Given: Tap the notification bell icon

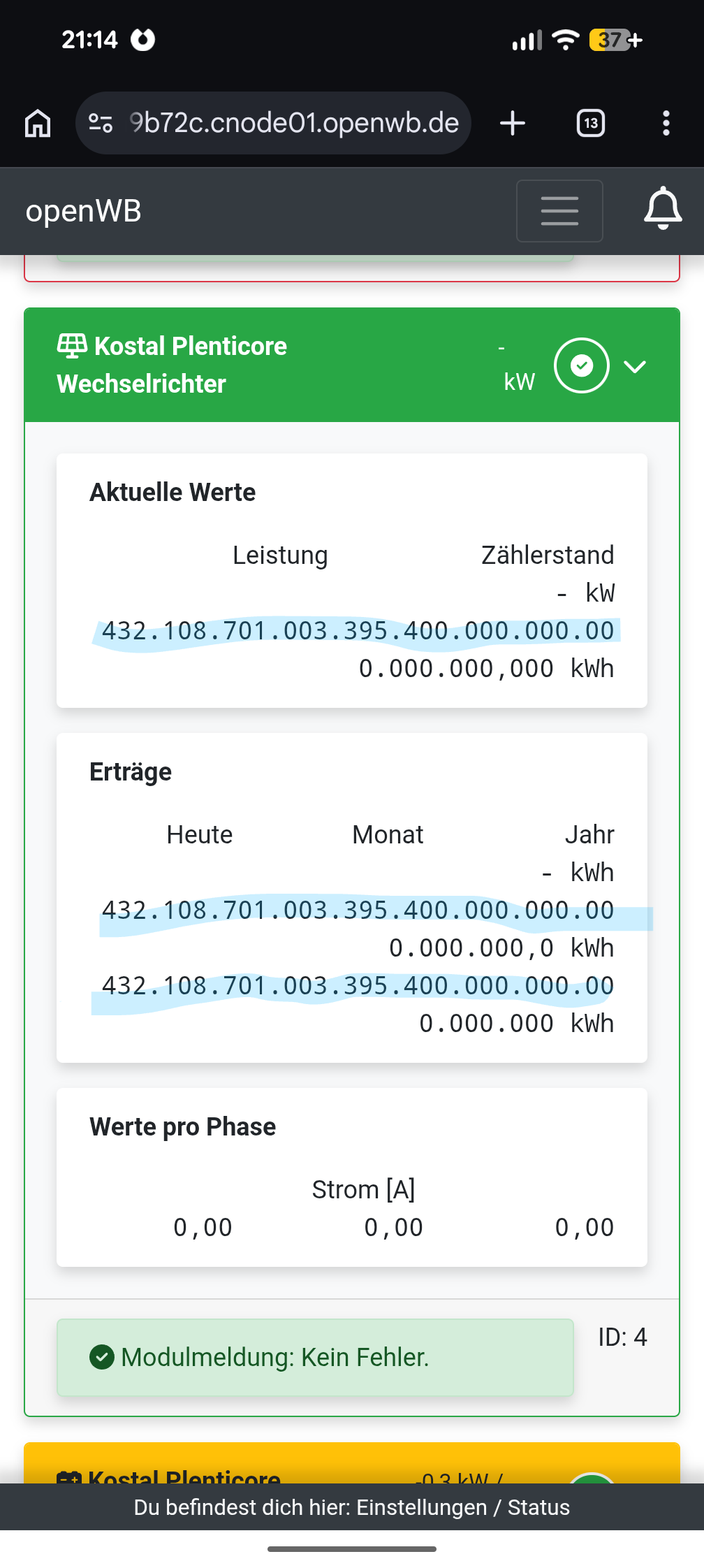Looking at the screenshot, I should pos(662,210).
